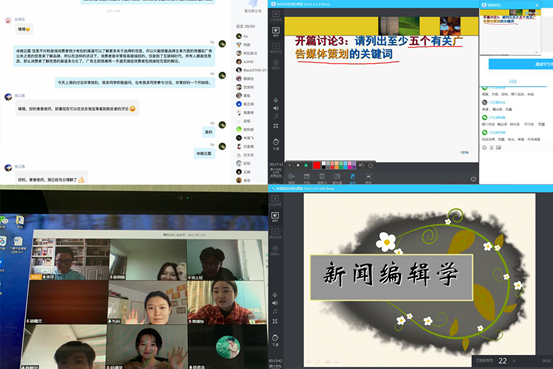Select the video tile of woman in red plaid
553x369 pixels.
(226, 302)
